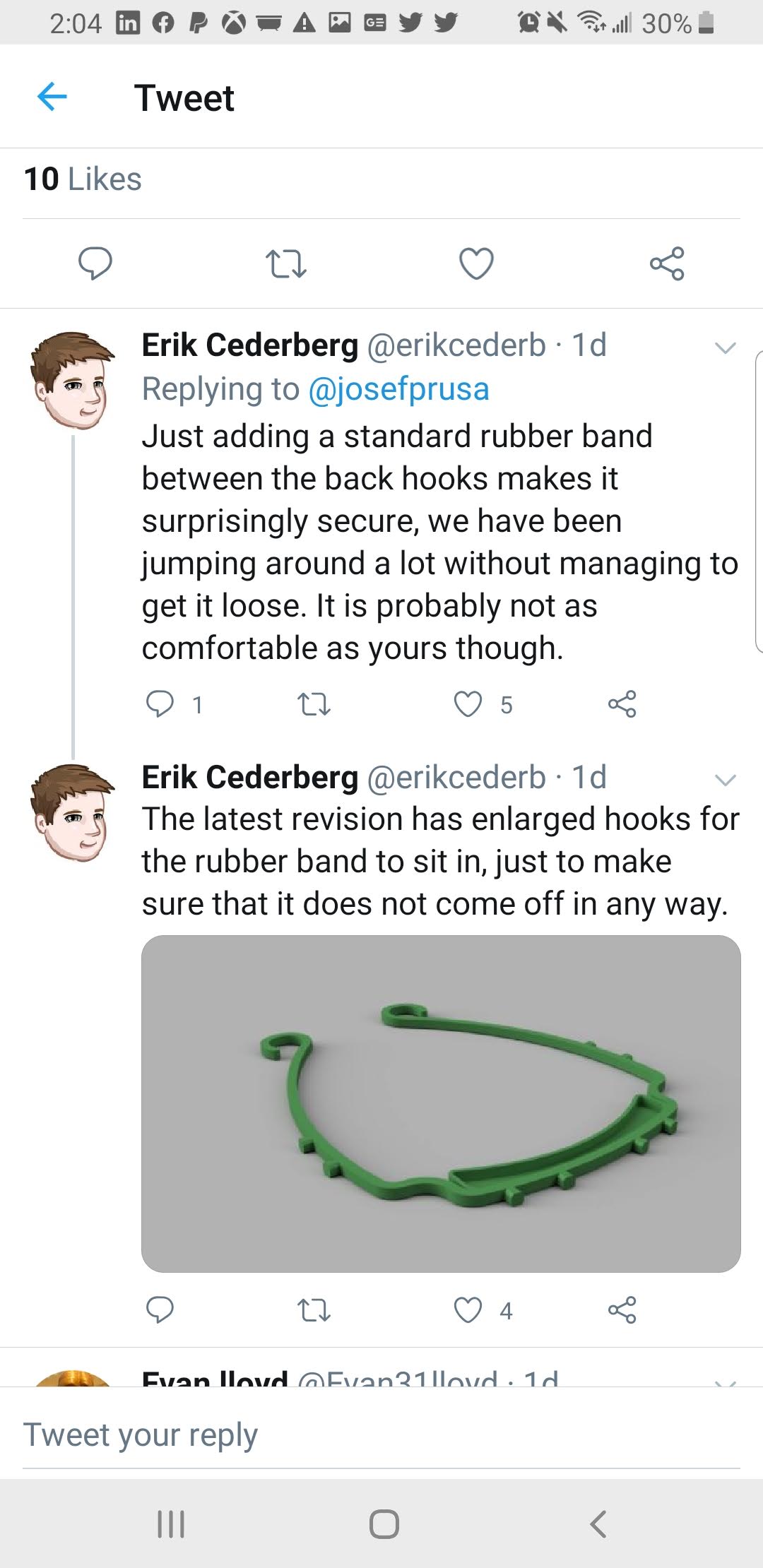Tap the reply icon on main tweet

point(95,263)
